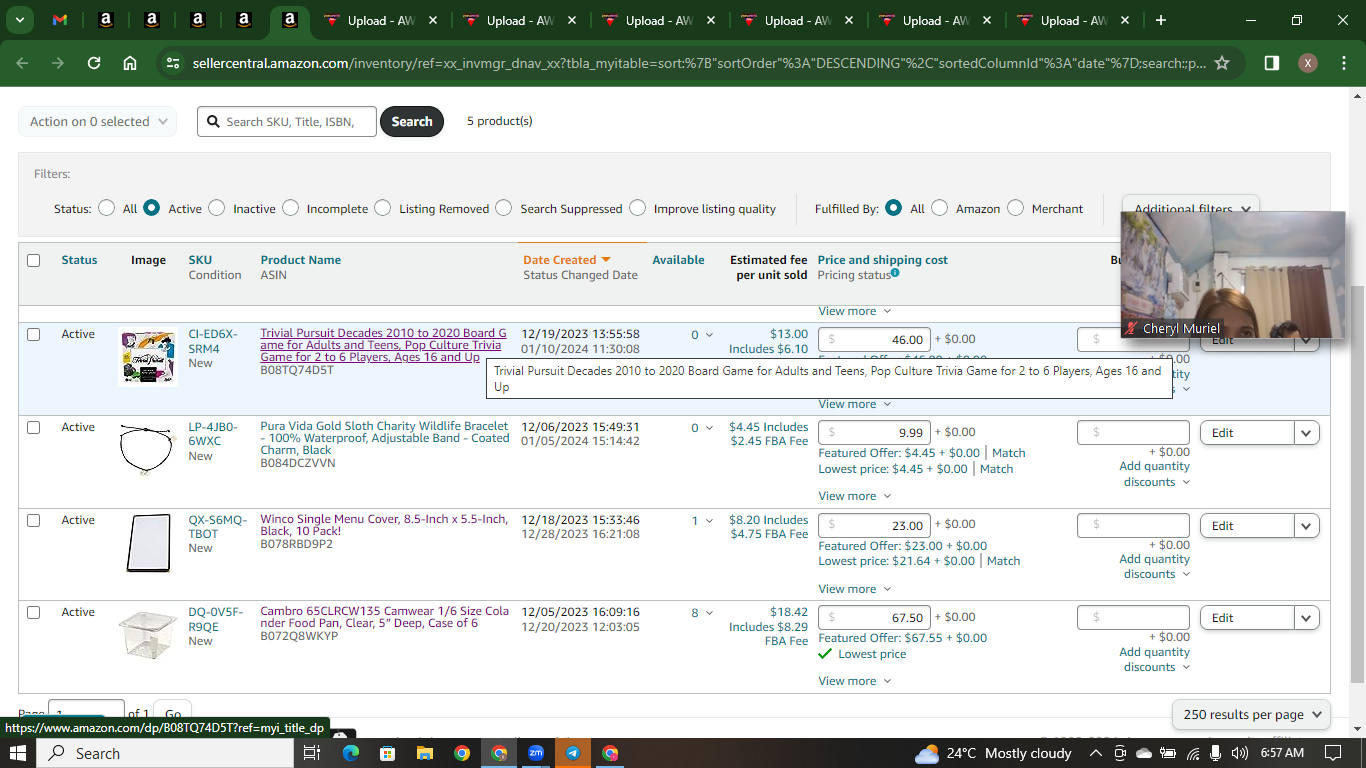Sort by the Product Name column header
Screen dimensions: 1366x768
click(x=301, y=260)
